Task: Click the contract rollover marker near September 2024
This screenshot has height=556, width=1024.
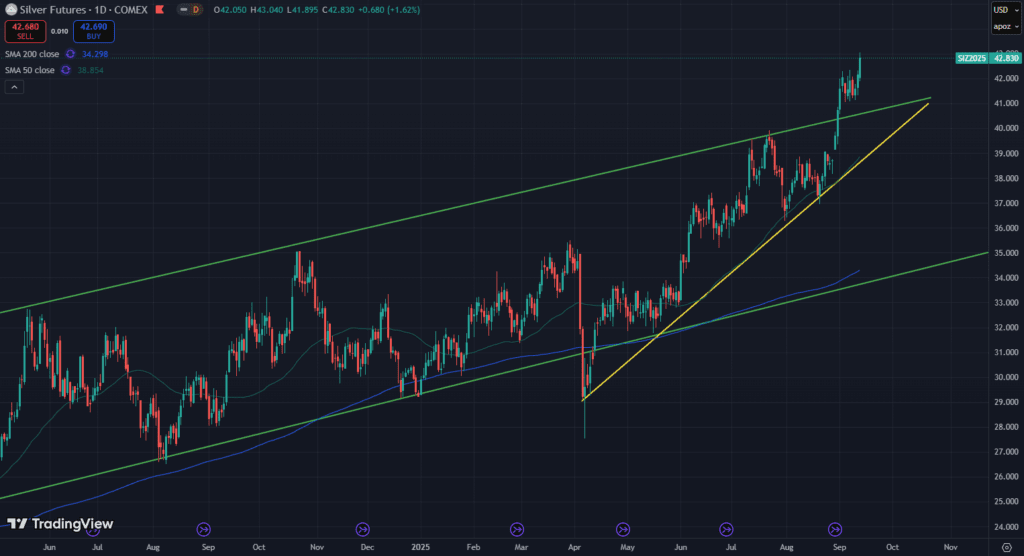Action: tap(204, 528)
